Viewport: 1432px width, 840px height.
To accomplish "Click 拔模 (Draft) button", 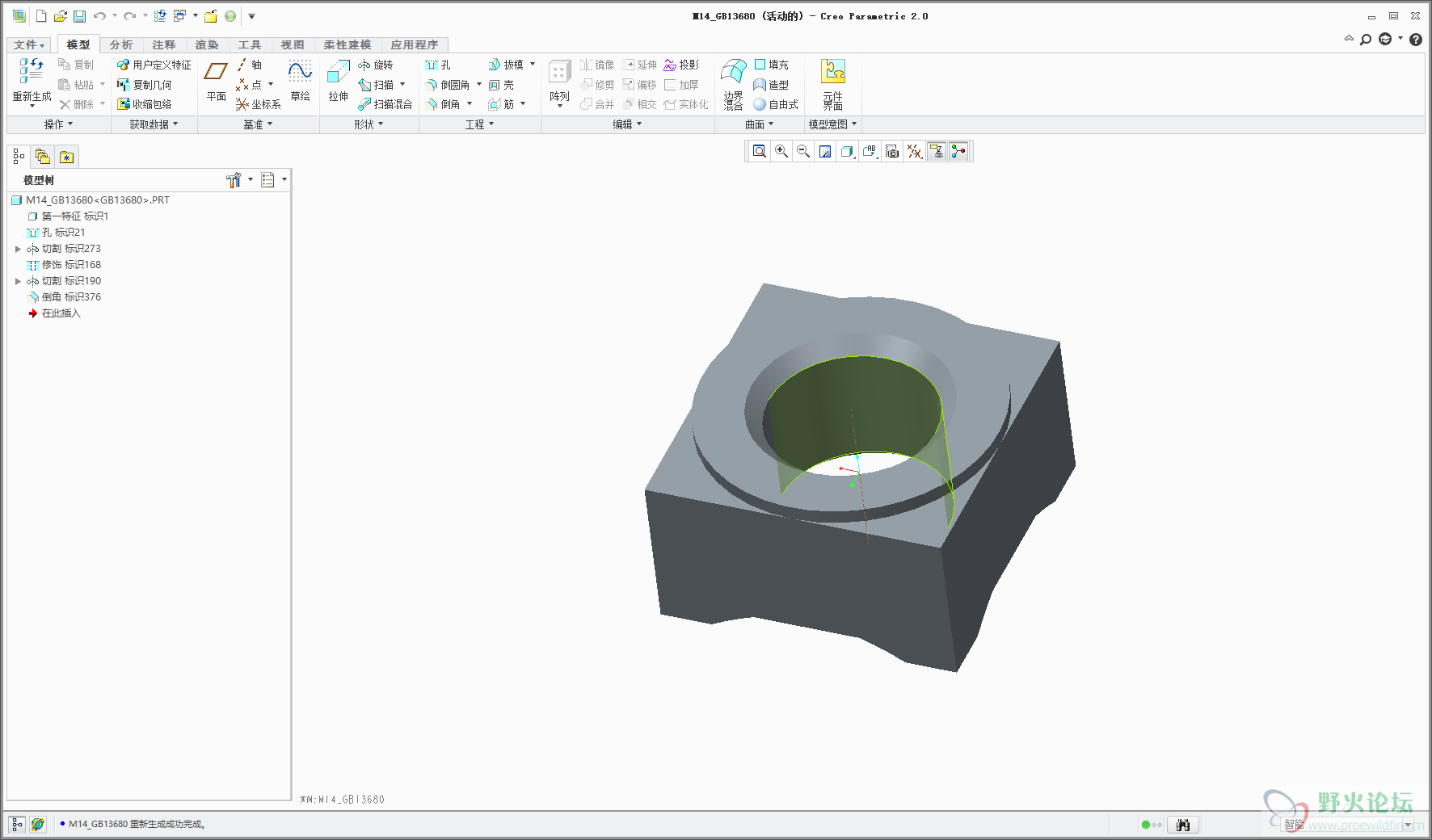I will point(506,65).
